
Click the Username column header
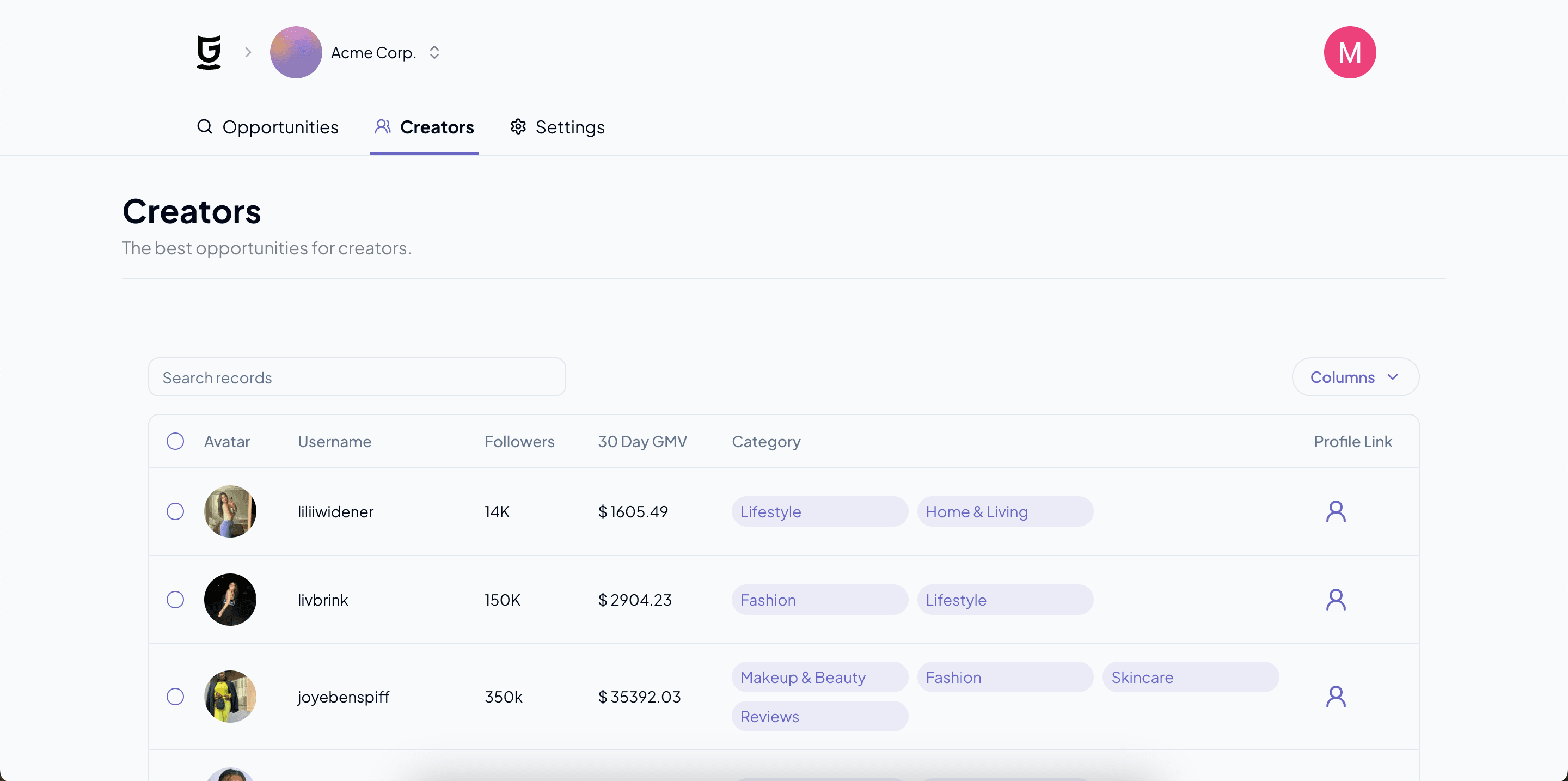(x=334, y=441)
